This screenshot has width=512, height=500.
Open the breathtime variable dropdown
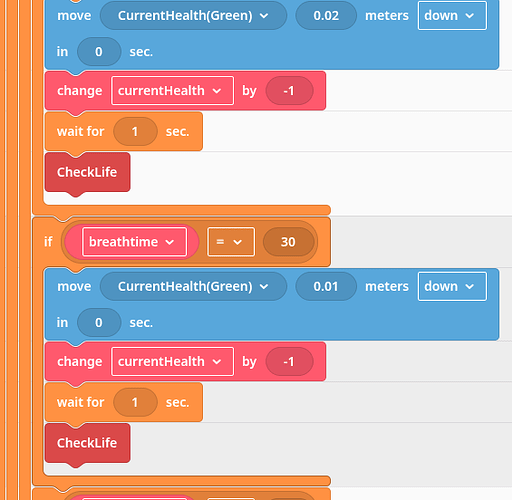point(134,242)
